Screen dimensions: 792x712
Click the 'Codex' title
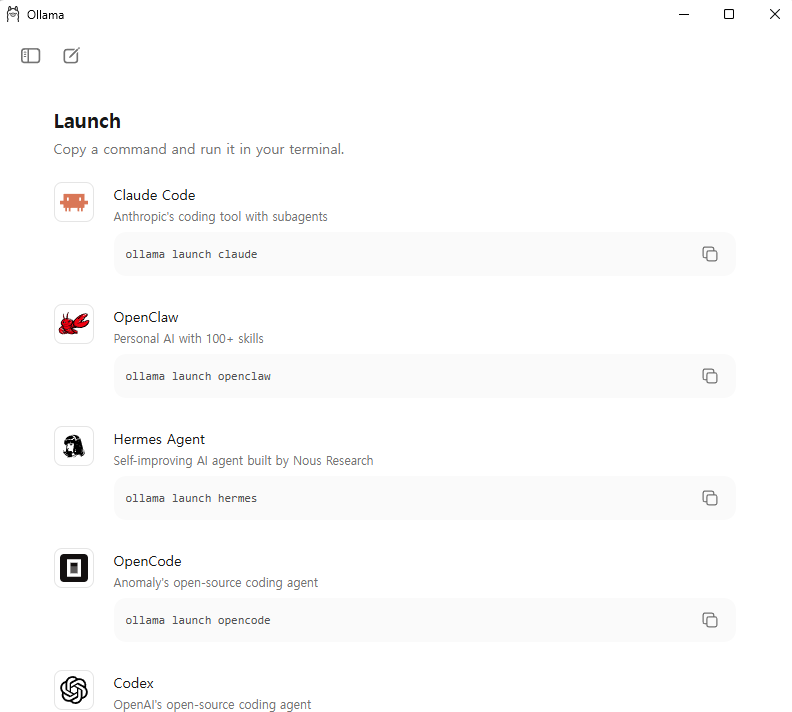pos(133,683)
